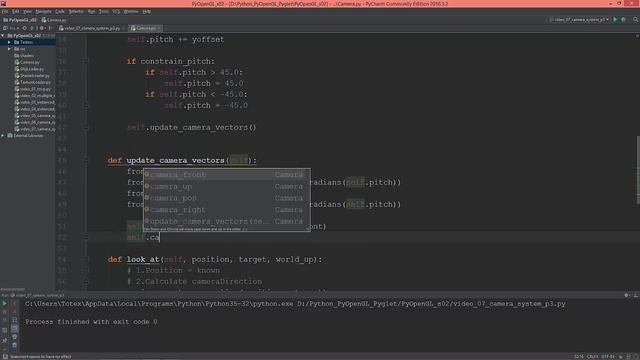
Task: Hide the project tool window
Action: point(50,28)
